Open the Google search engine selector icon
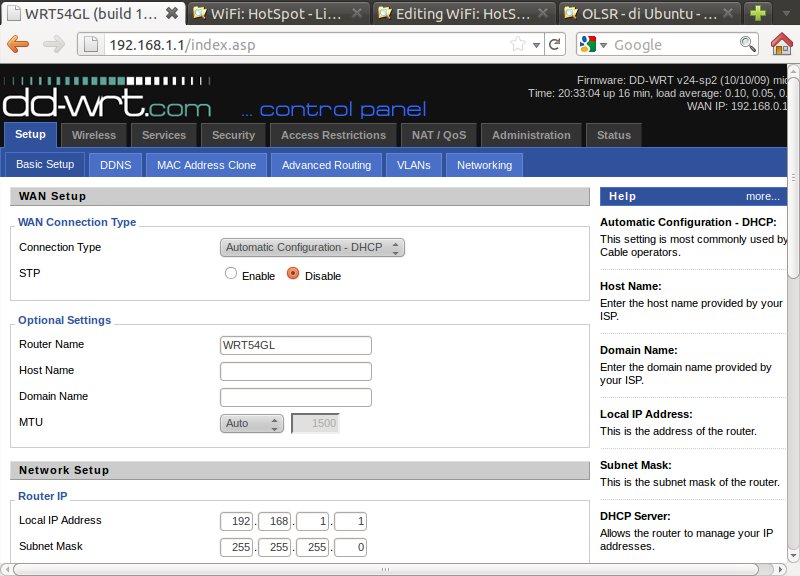 pyautogui.click(x=588, y=44)
